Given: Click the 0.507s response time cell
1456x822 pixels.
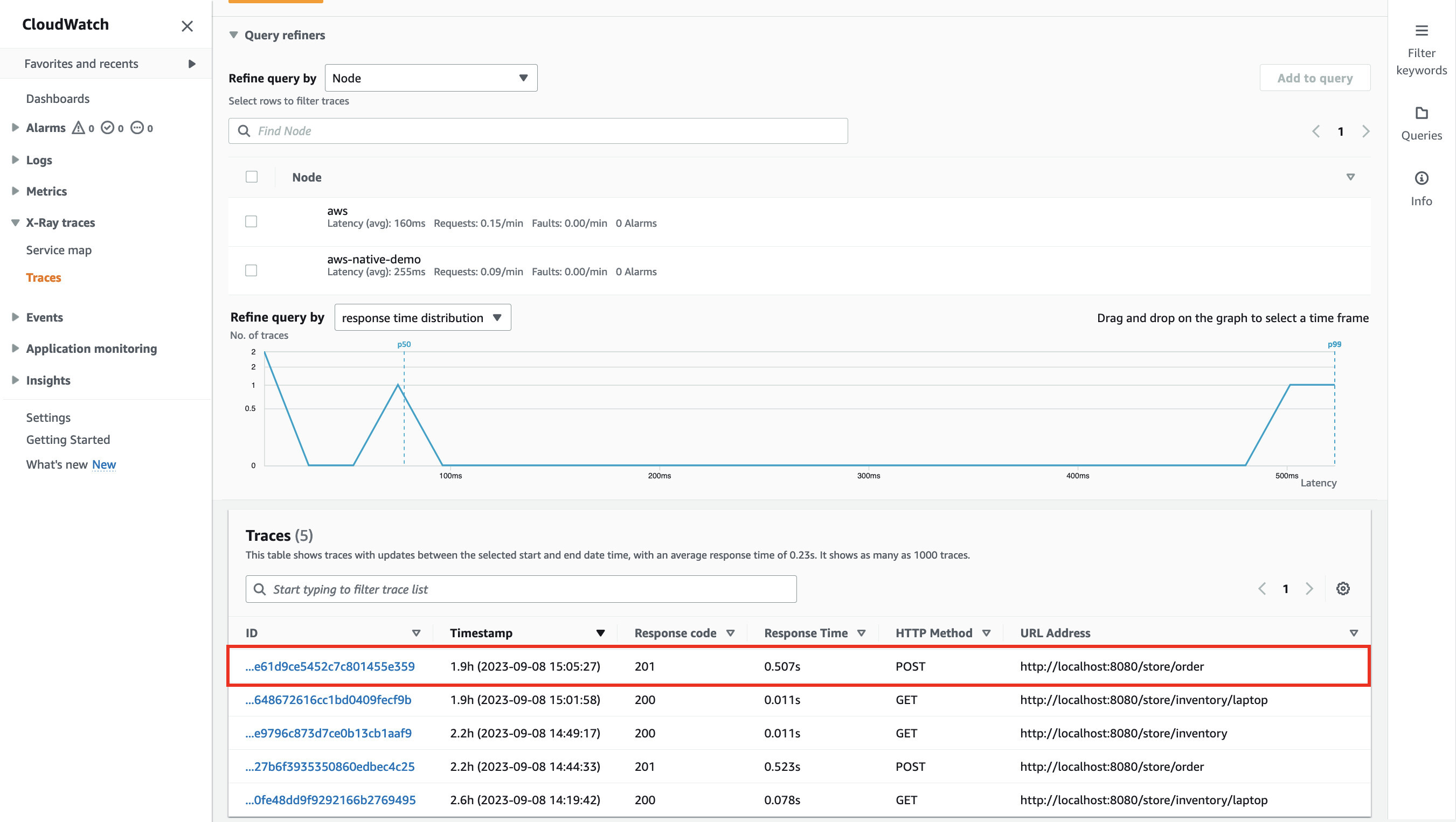Looking at the screenshot, I should 782,666.
